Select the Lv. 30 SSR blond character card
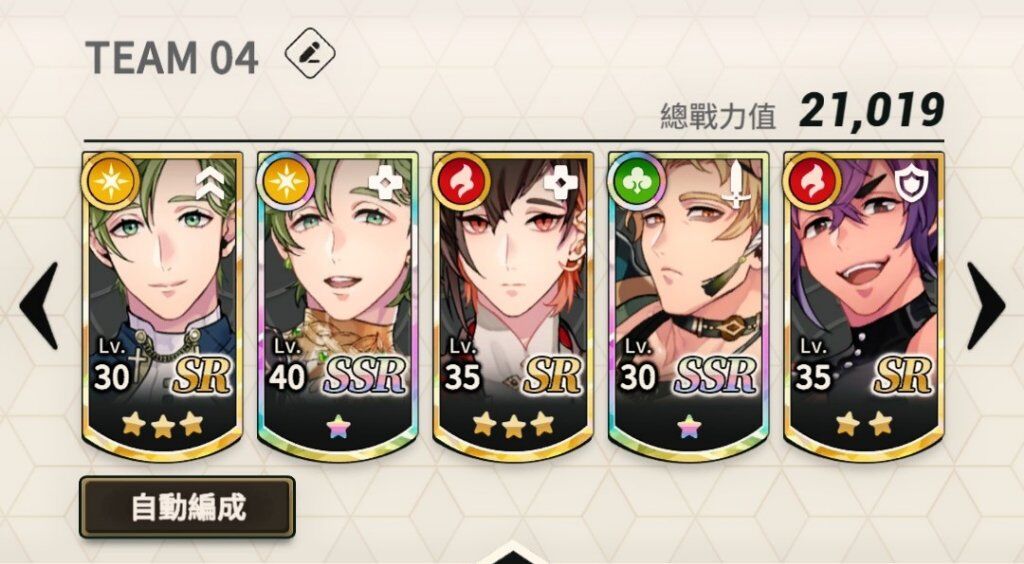Image resolution: width=1024 pixels, height=564 pixels. (688, 305)
